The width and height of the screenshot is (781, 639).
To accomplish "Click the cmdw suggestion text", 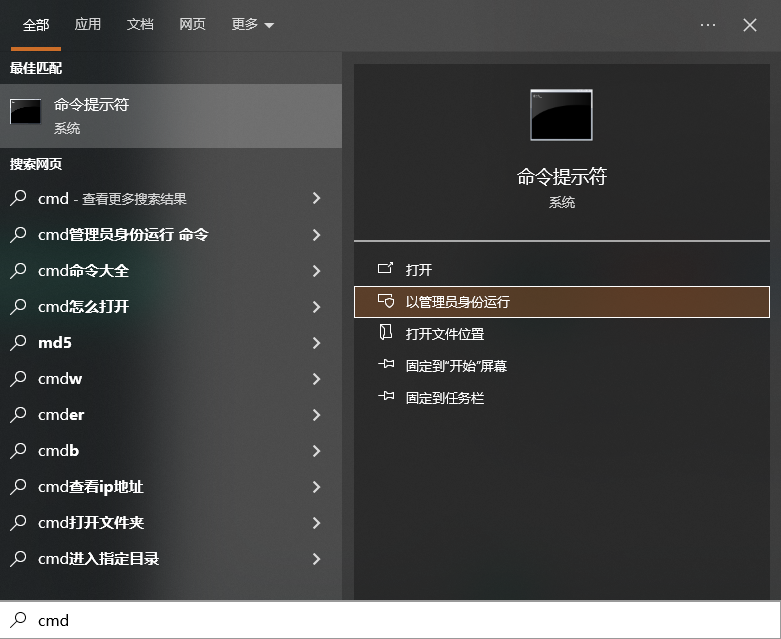I will click(60, 379).
